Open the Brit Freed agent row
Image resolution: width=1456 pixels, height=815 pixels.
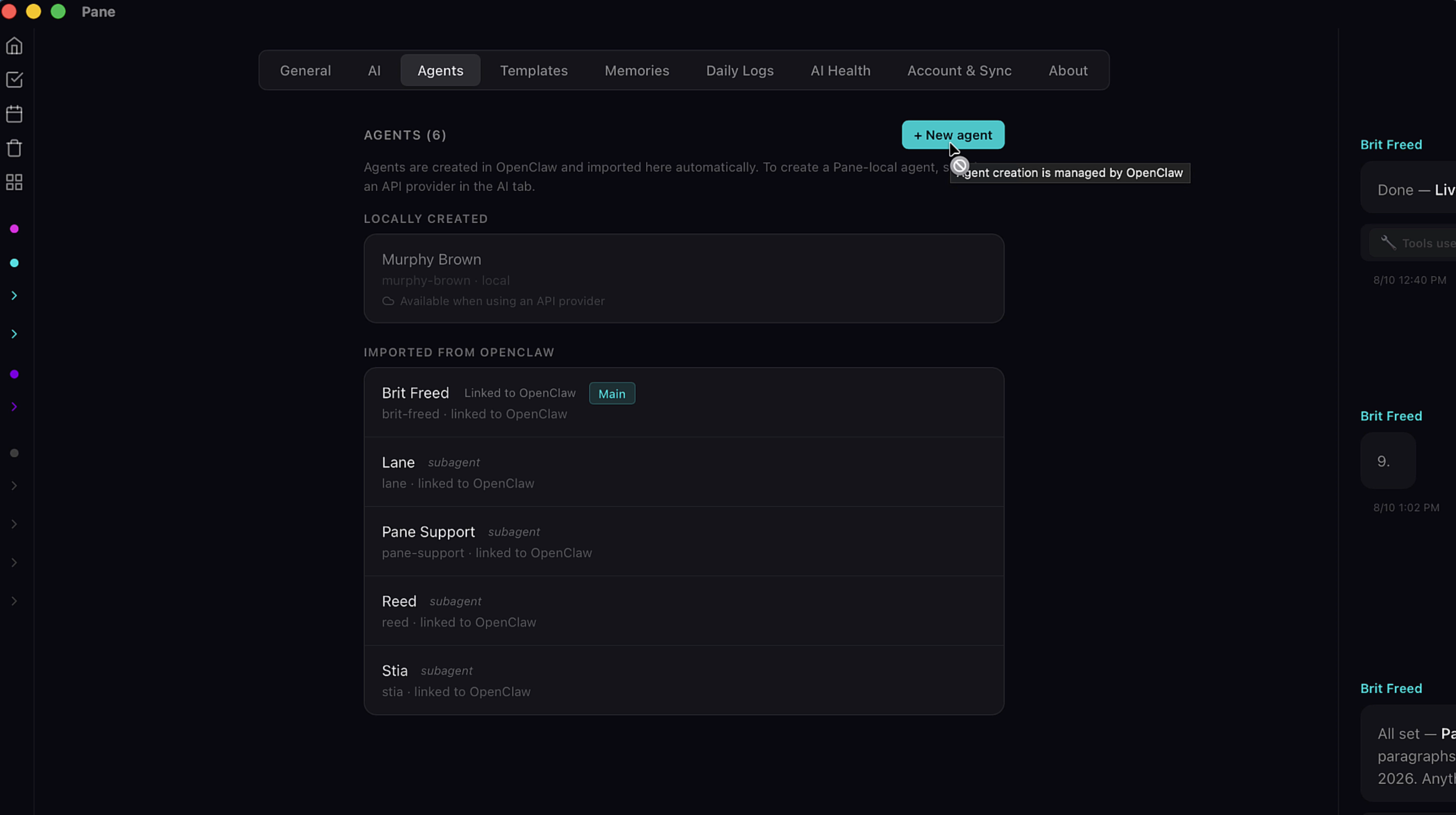pyautogui.click(x=684, y=403)
